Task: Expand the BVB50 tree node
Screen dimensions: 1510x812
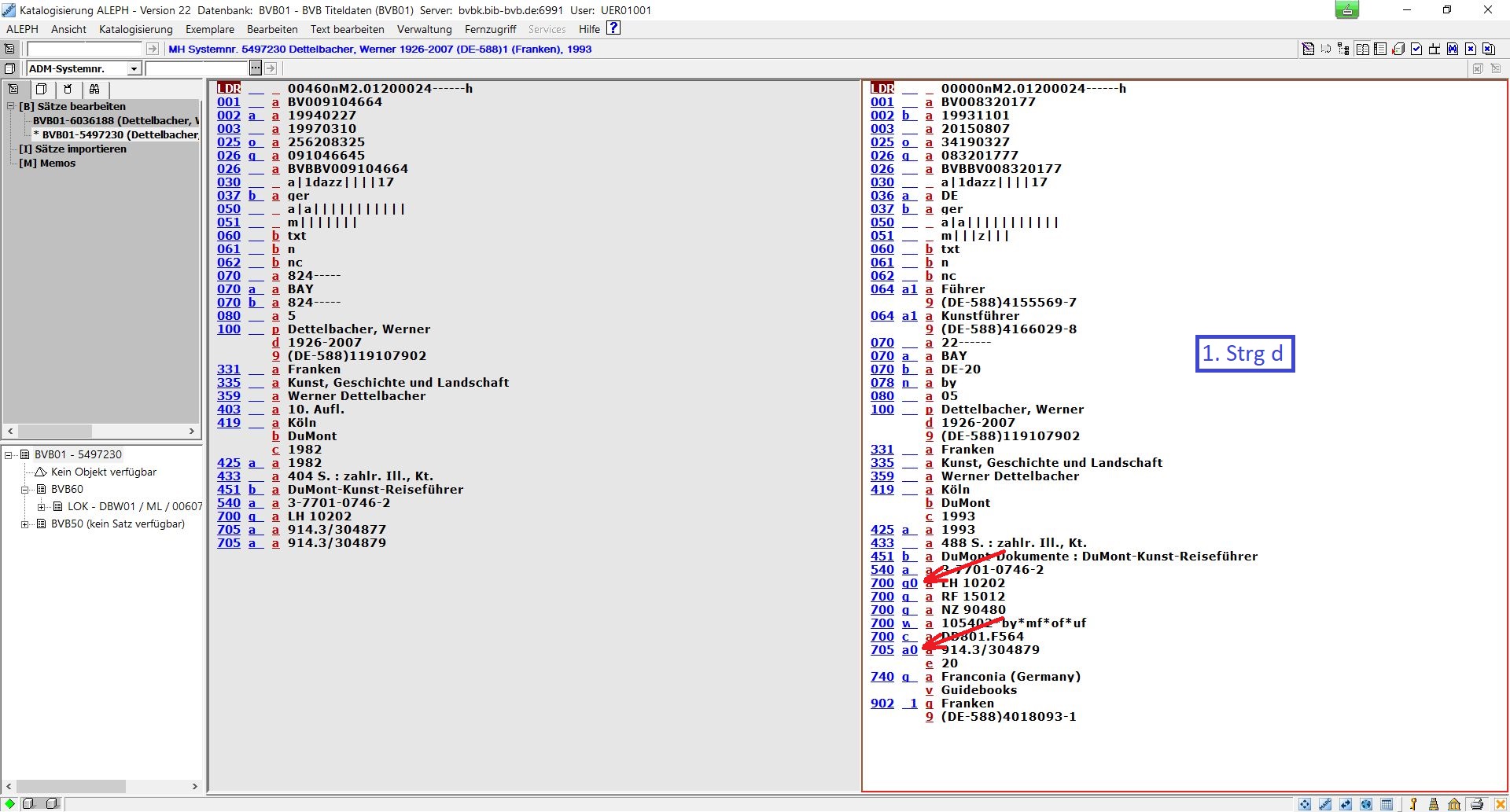Action: click(x=25, y=524)
